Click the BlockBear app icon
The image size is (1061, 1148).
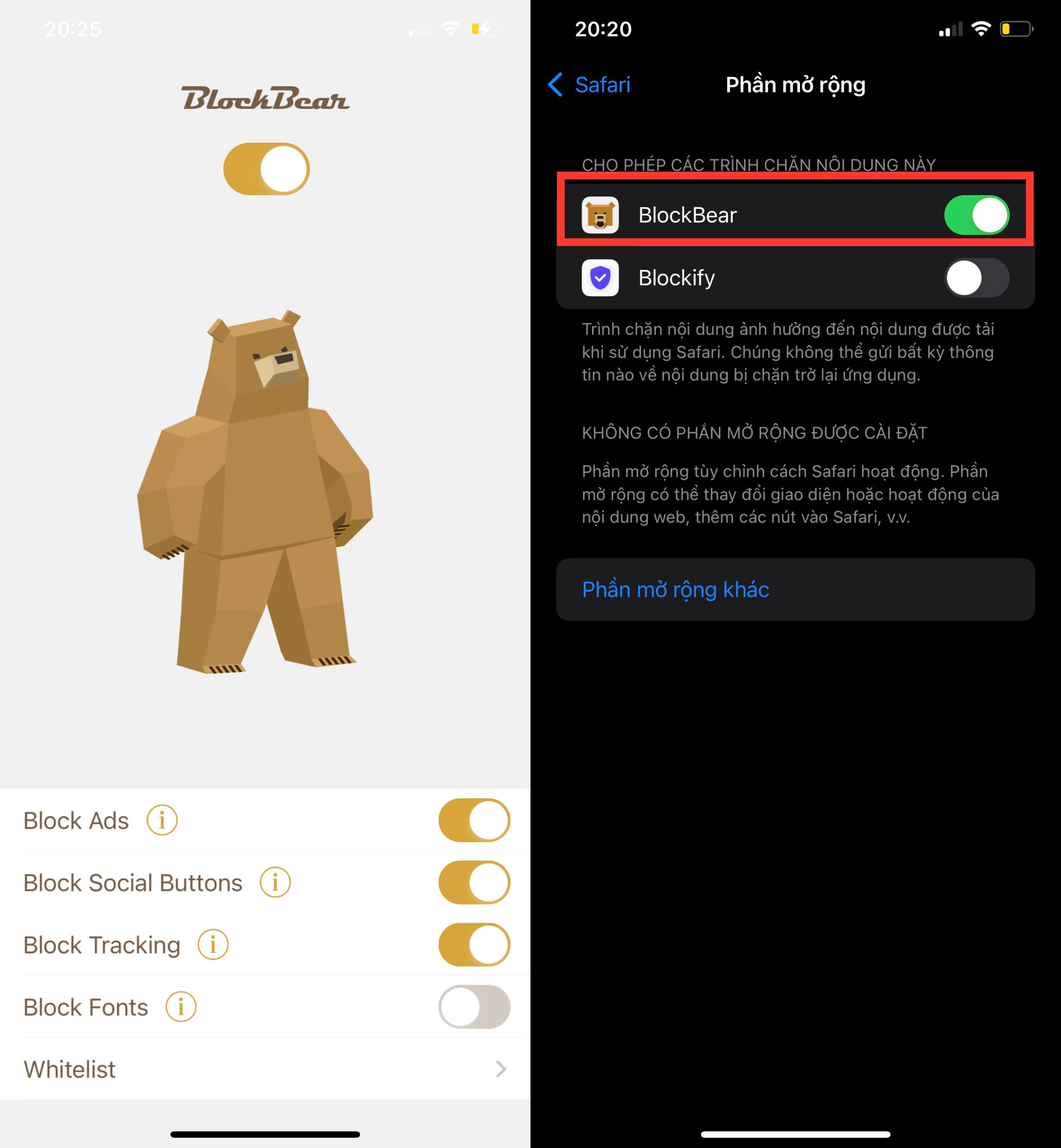(x=601, y=213)
